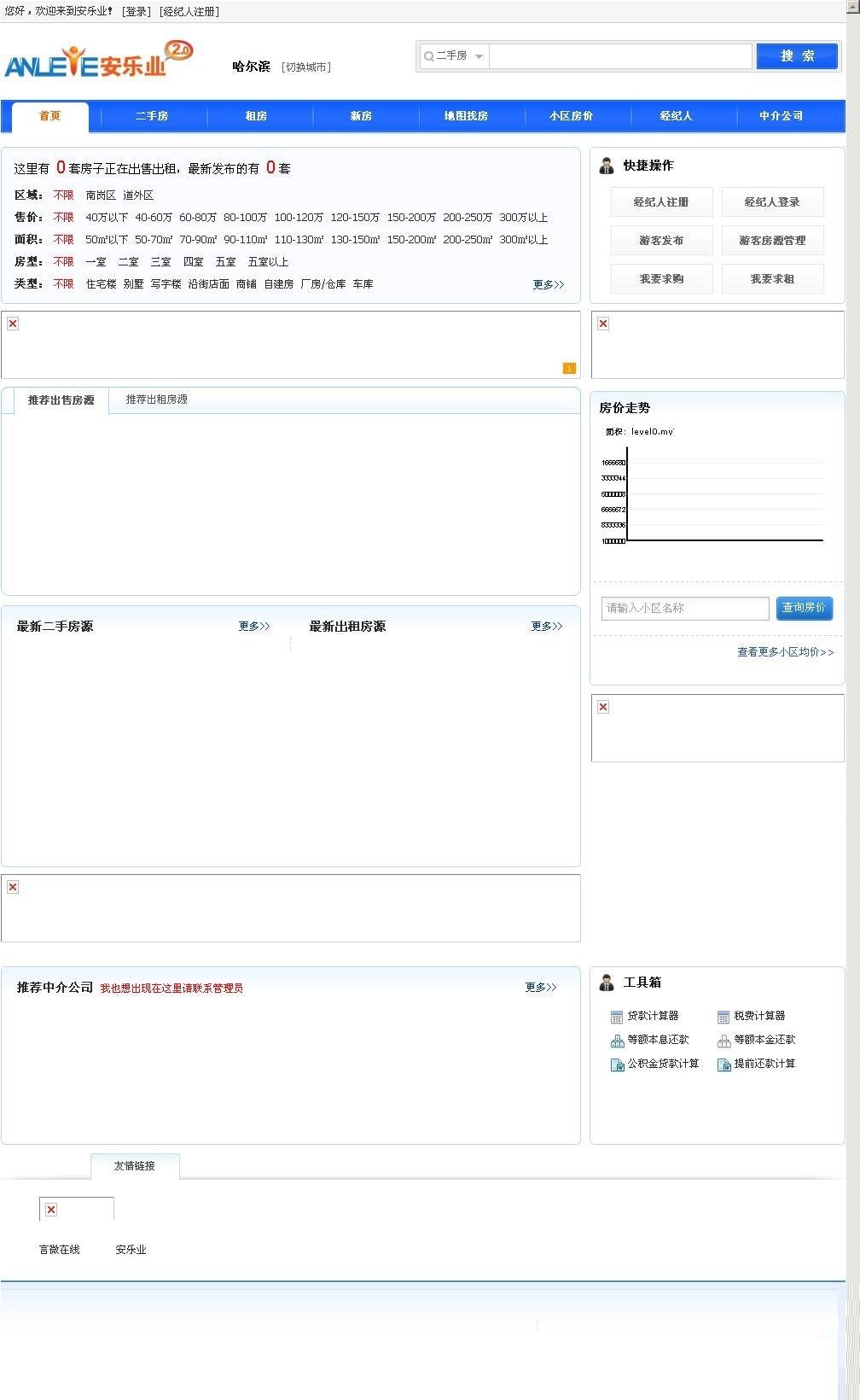Viewport: 860px width, 1400px height.
Task: Open the 税费计算器 tax calculator icon
Action: (723, 1017)
